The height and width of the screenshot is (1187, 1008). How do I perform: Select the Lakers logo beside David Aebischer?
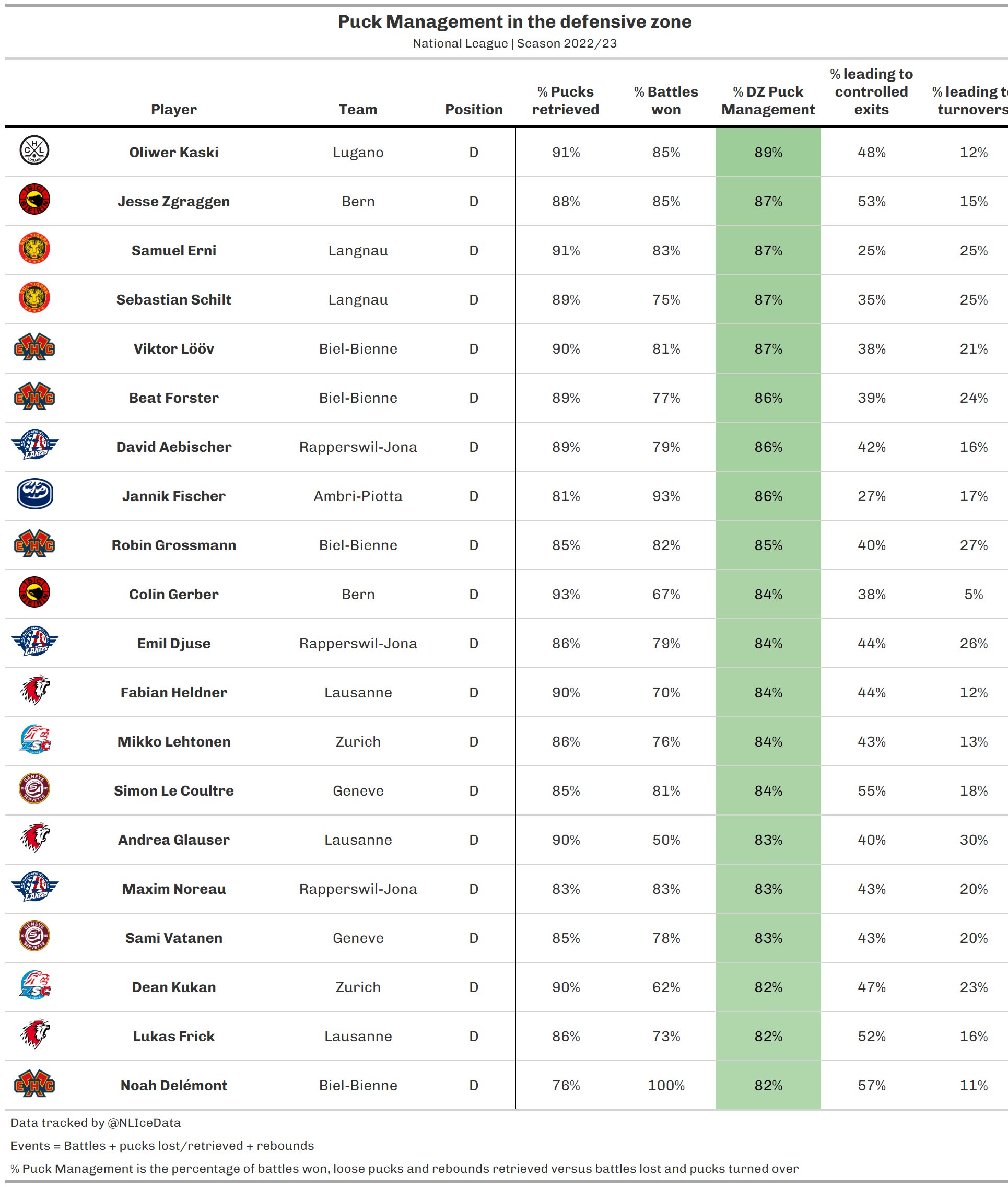tap(34, 446)
